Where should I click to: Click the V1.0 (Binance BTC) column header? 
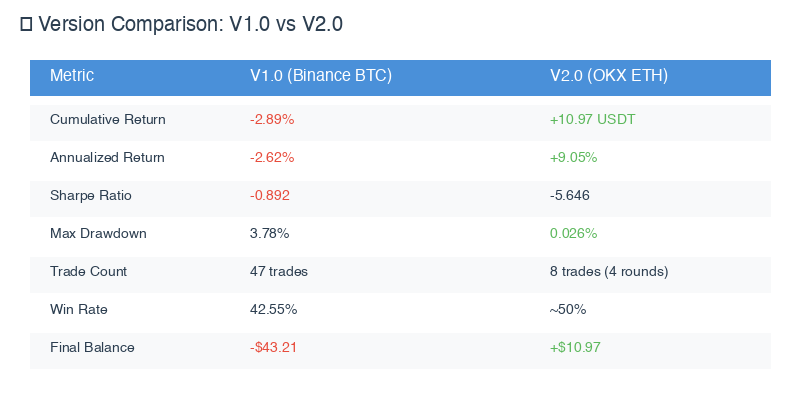(x=320, y=76)
